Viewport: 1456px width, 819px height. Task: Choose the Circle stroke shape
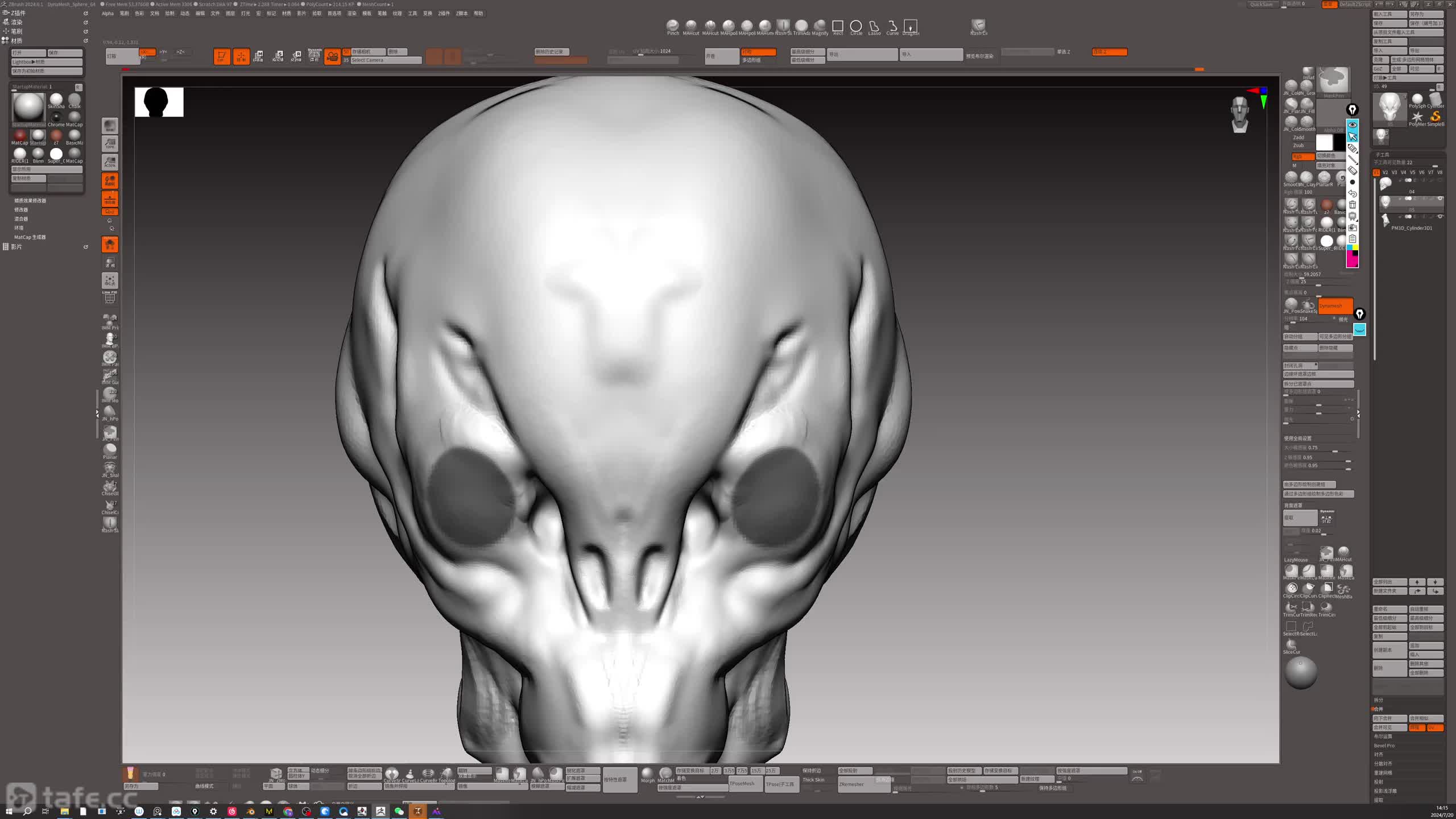(856, 26)
